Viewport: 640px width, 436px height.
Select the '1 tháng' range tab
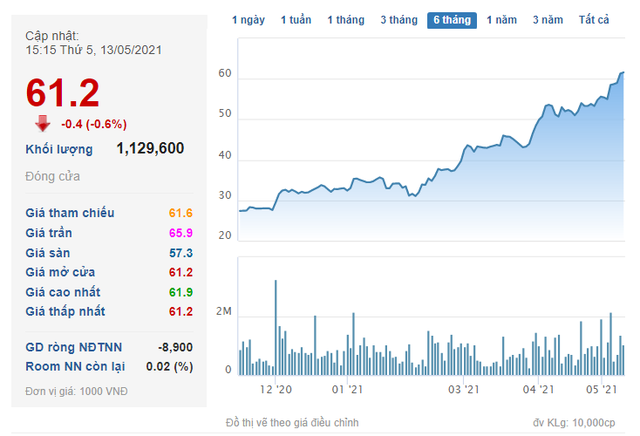tap(346, 20)
